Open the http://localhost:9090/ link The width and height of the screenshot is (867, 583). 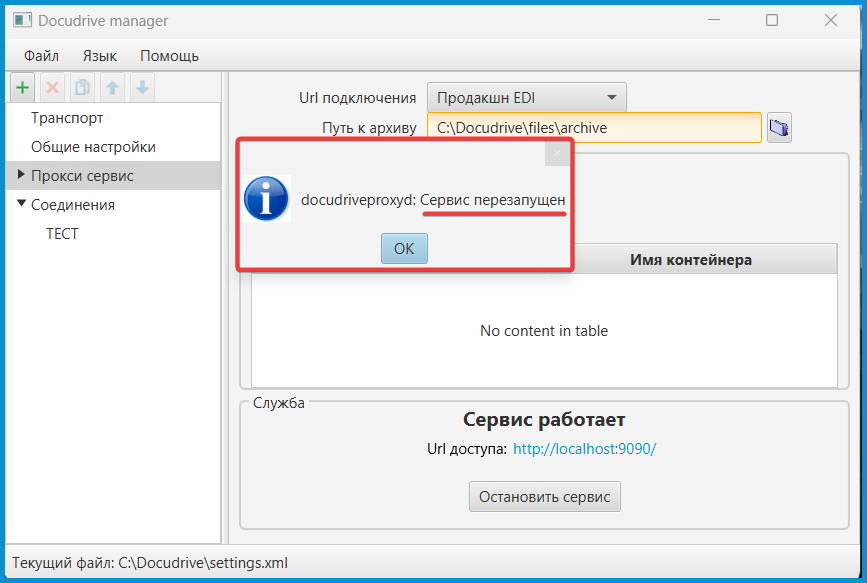[584, 449]
